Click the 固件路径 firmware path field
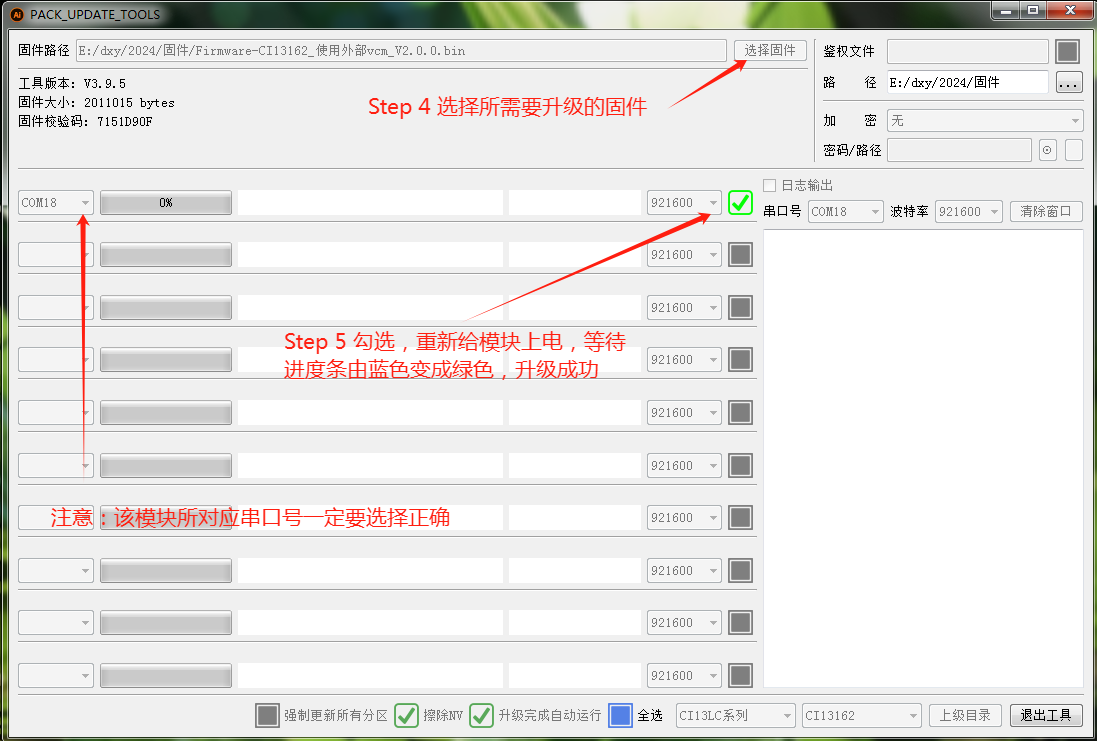This screenshot has width=1097, height=741. [x=401, y=50]
